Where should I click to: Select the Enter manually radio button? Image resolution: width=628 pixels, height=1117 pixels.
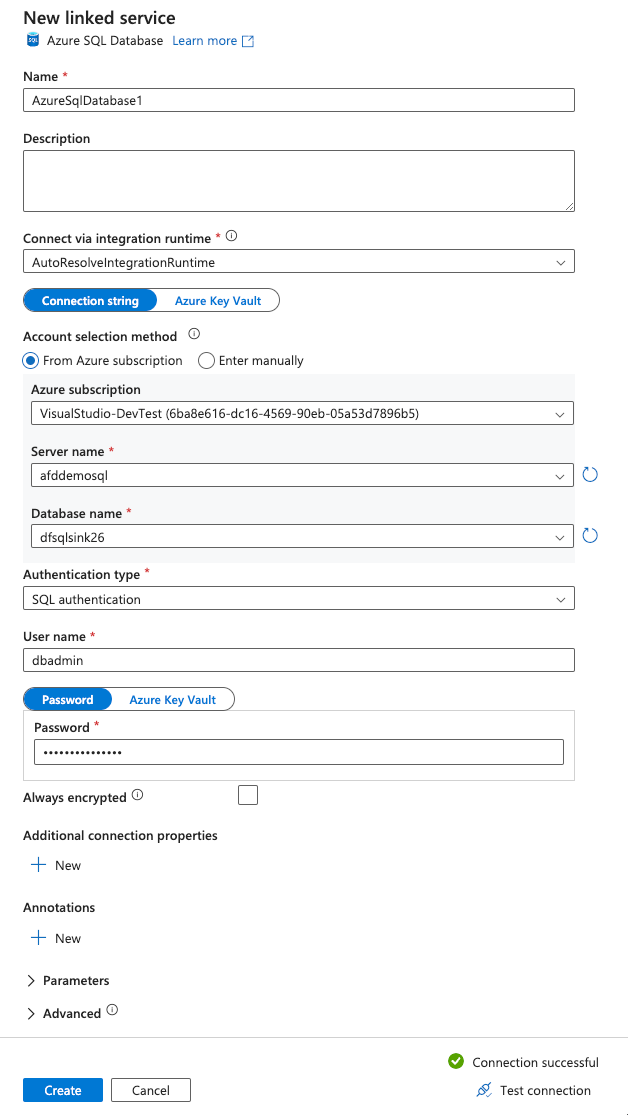(207, 360)
